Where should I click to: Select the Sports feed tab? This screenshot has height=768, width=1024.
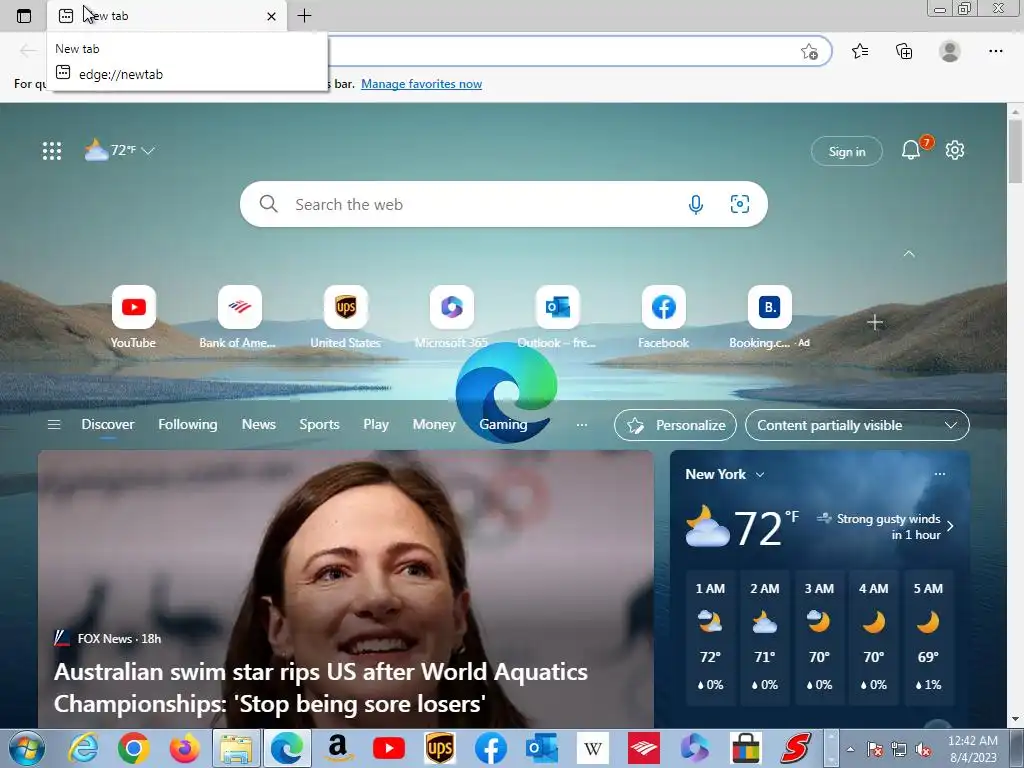click(x=319, y=424)
